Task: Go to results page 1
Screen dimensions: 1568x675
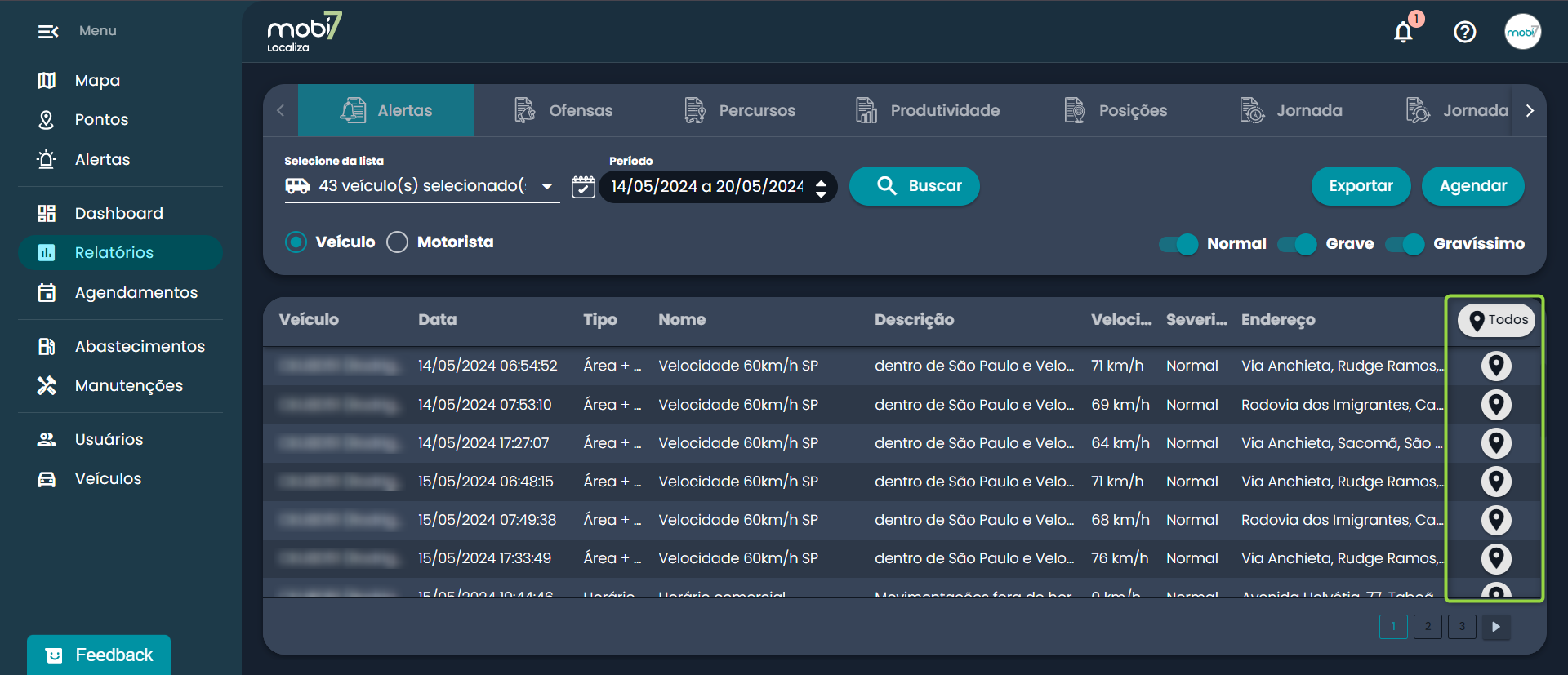Action: 1393,626
